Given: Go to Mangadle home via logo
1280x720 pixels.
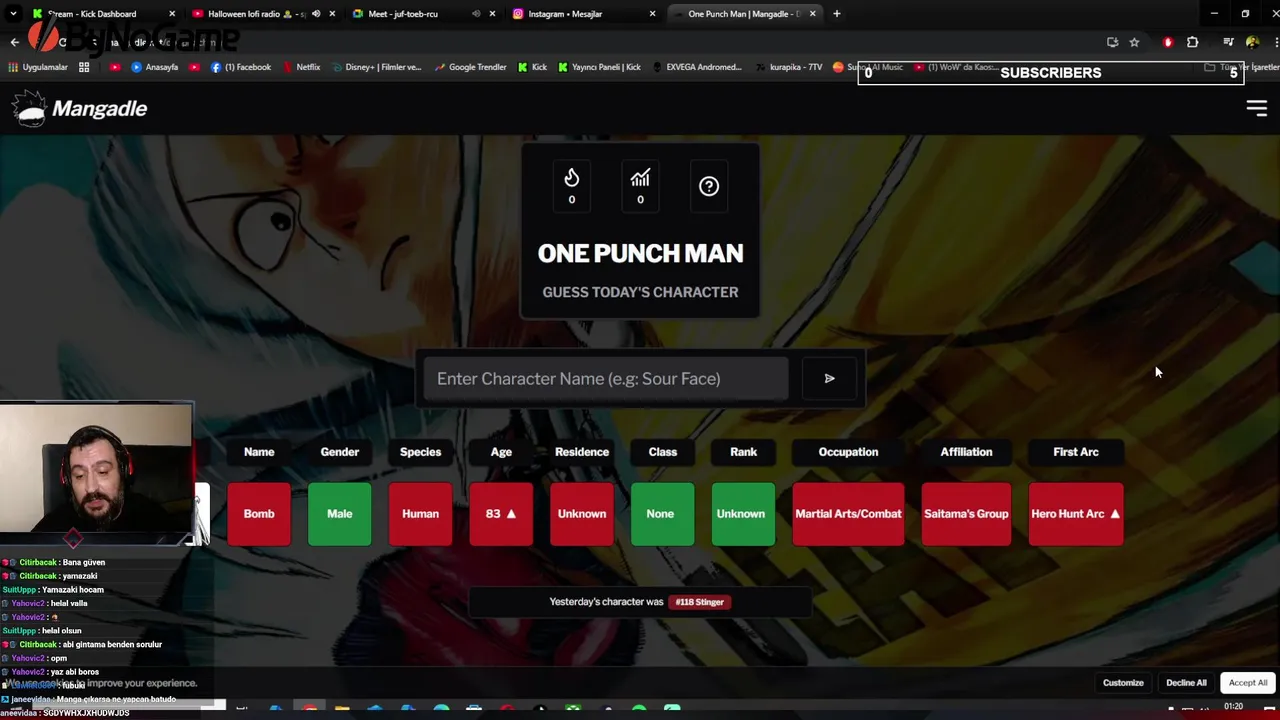Looking at the screenshot, I should click(x=80, y=108).
